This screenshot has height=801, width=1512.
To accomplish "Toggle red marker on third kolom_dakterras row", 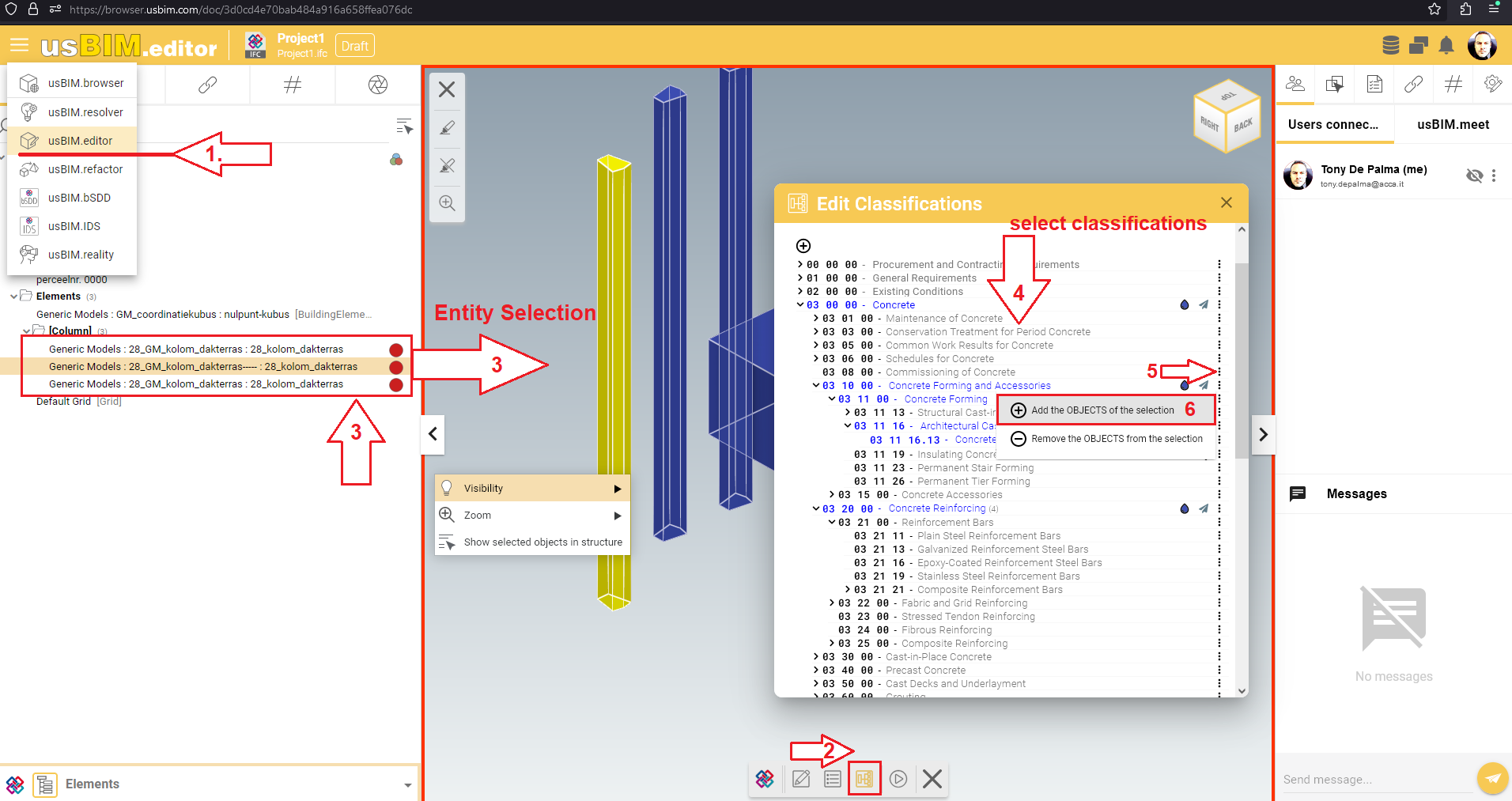I will click(x=396, y=384).
